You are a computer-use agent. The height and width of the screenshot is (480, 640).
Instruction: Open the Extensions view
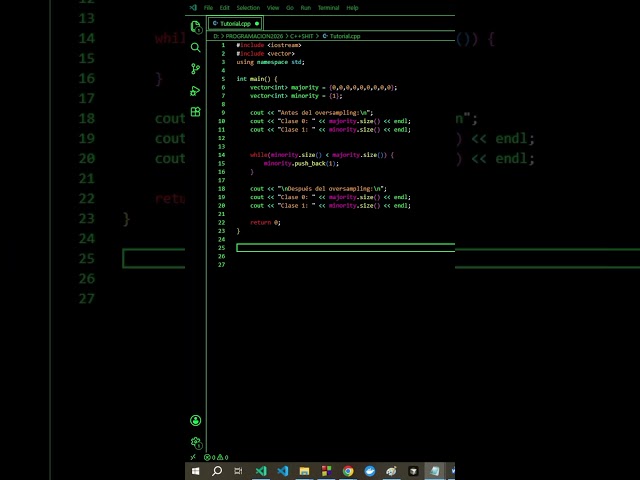point(196,112)
